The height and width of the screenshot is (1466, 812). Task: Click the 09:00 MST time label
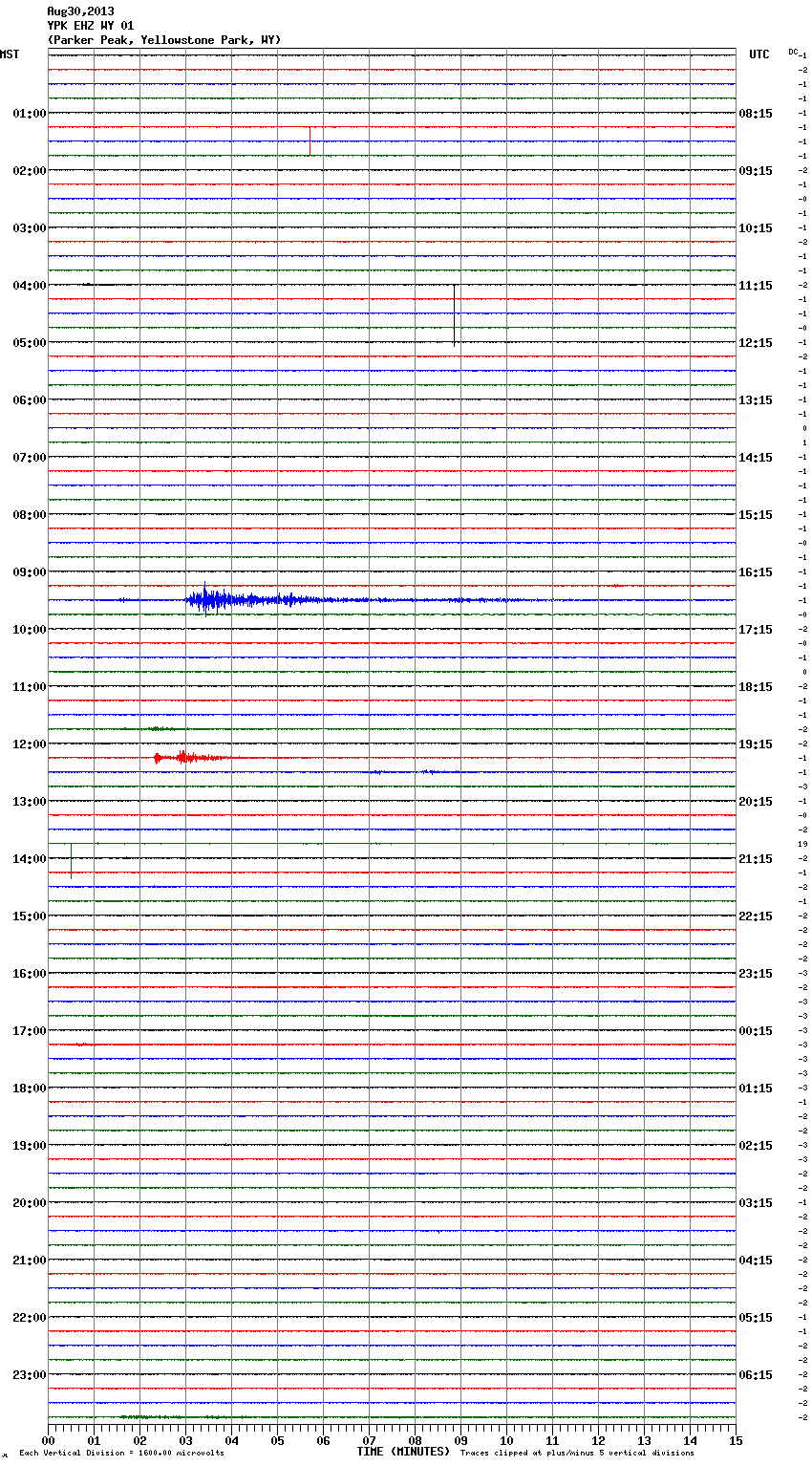coord(30,571)
